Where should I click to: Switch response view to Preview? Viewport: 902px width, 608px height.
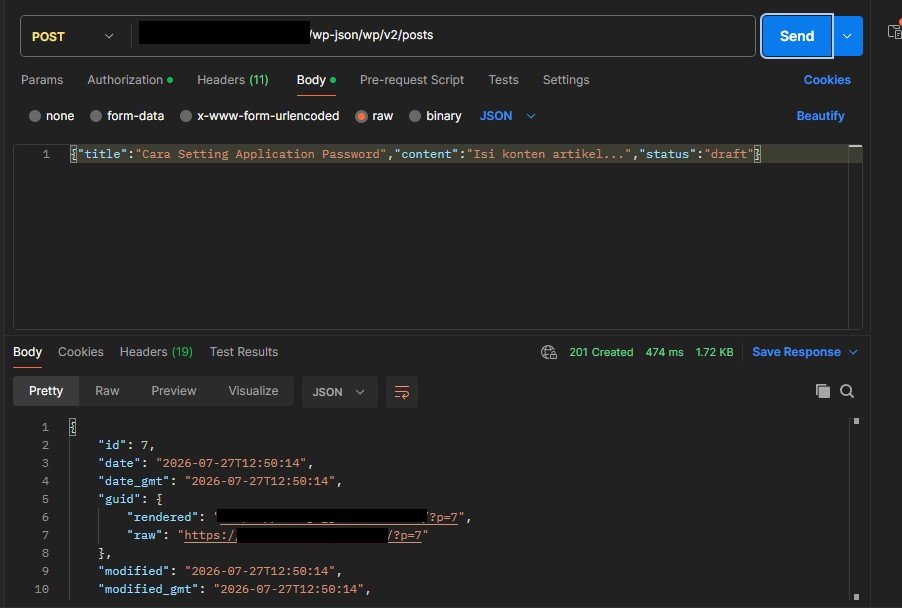pyautogui.click(x=174, y=391)
